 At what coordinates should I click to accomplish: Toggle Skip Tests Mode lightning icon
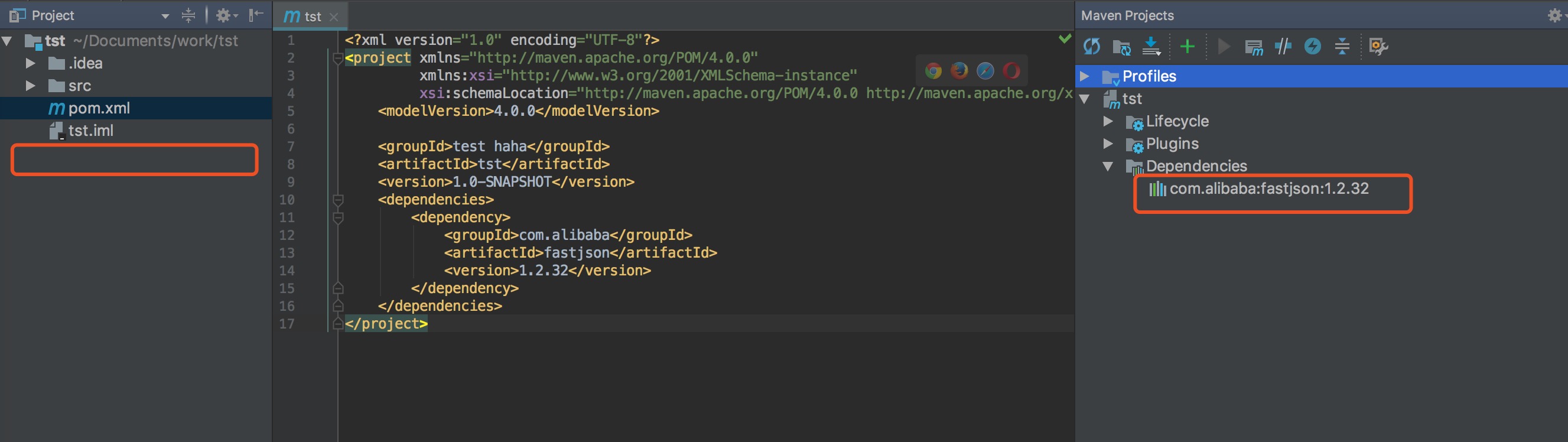(x=1312, y=46)
